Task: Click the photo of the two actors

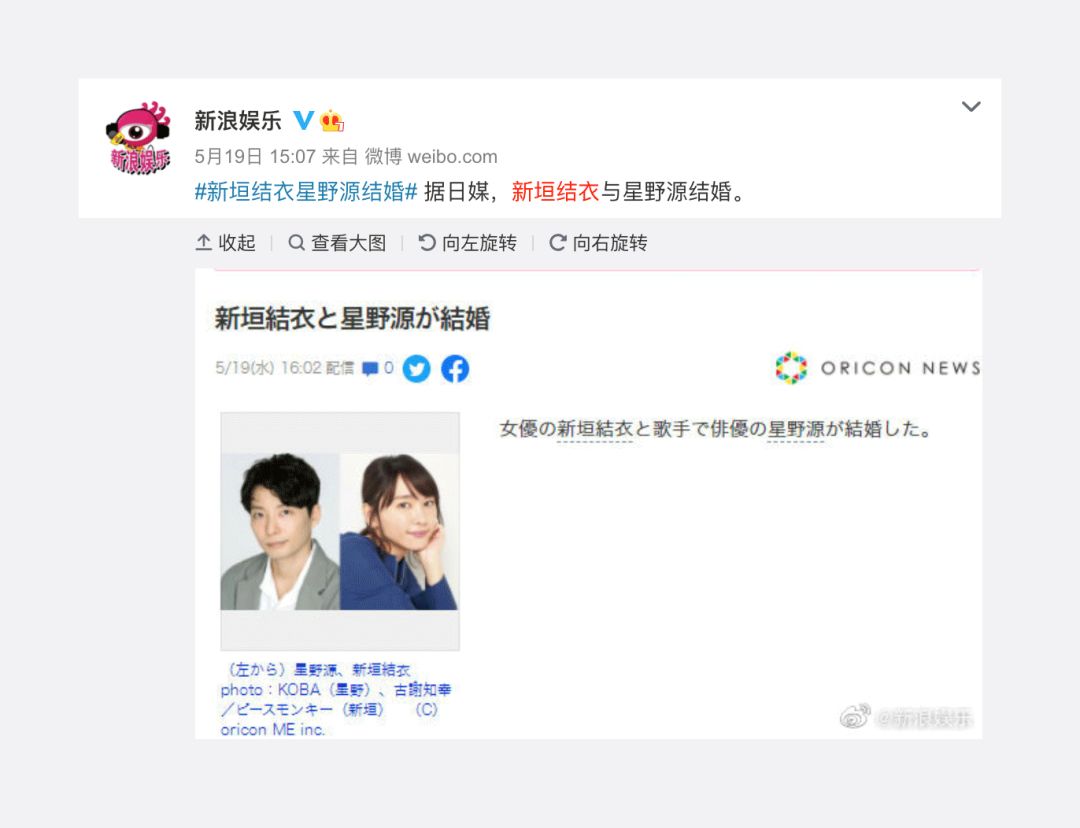Action: (x=340, y=531)
